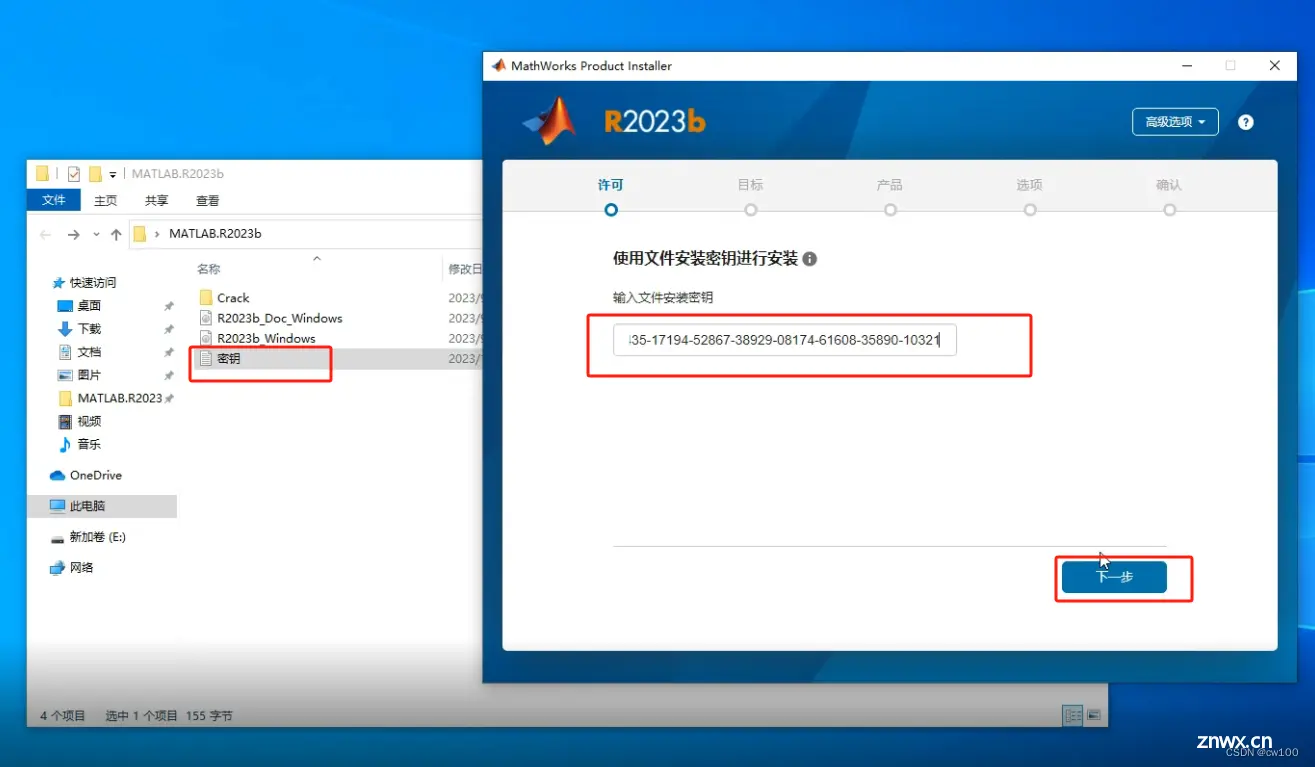This screenshot has height=767, width=1315.
Task: Switch to the 主页 ribbon tab
Action: [105, 201]
